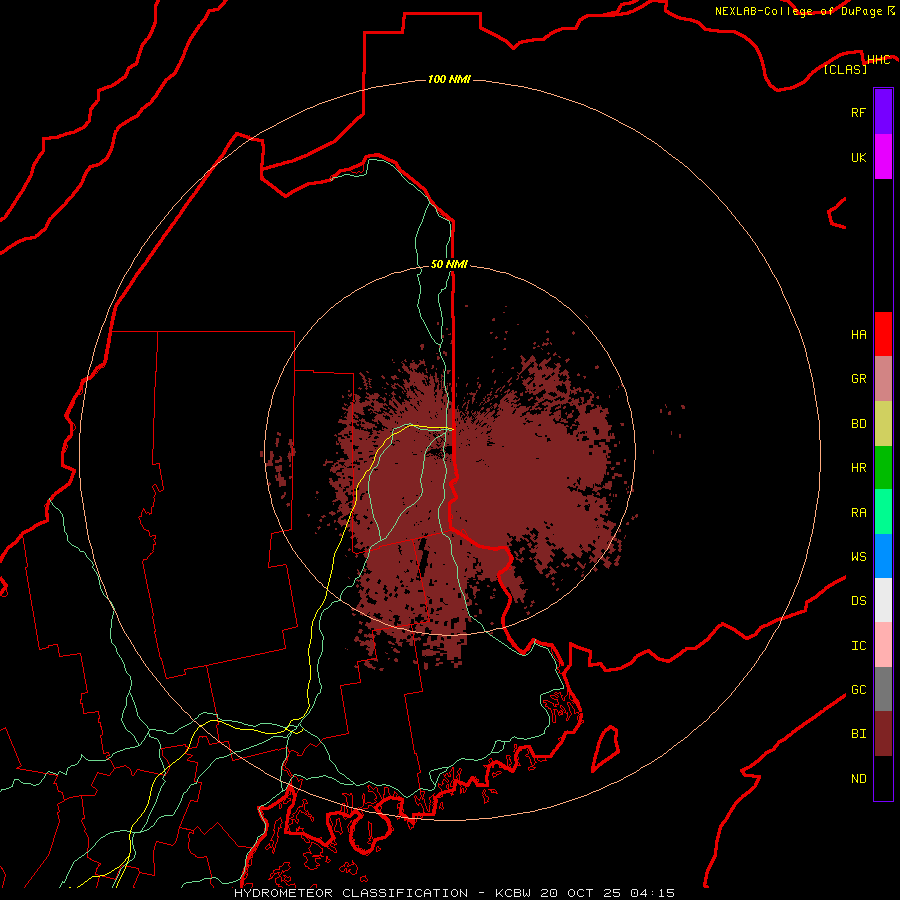Click the GR legend label

[x=858, y=379]
